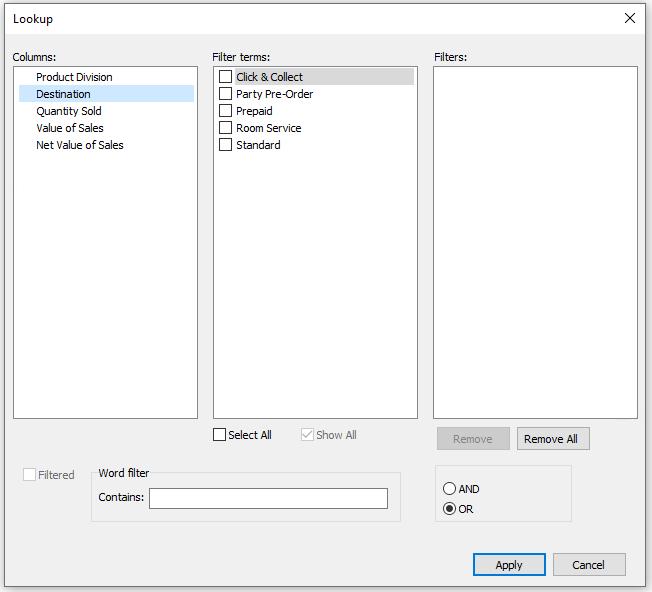652x592 pixels.
Task: Select Net Value of Sales column
Action: coord(80,145)
